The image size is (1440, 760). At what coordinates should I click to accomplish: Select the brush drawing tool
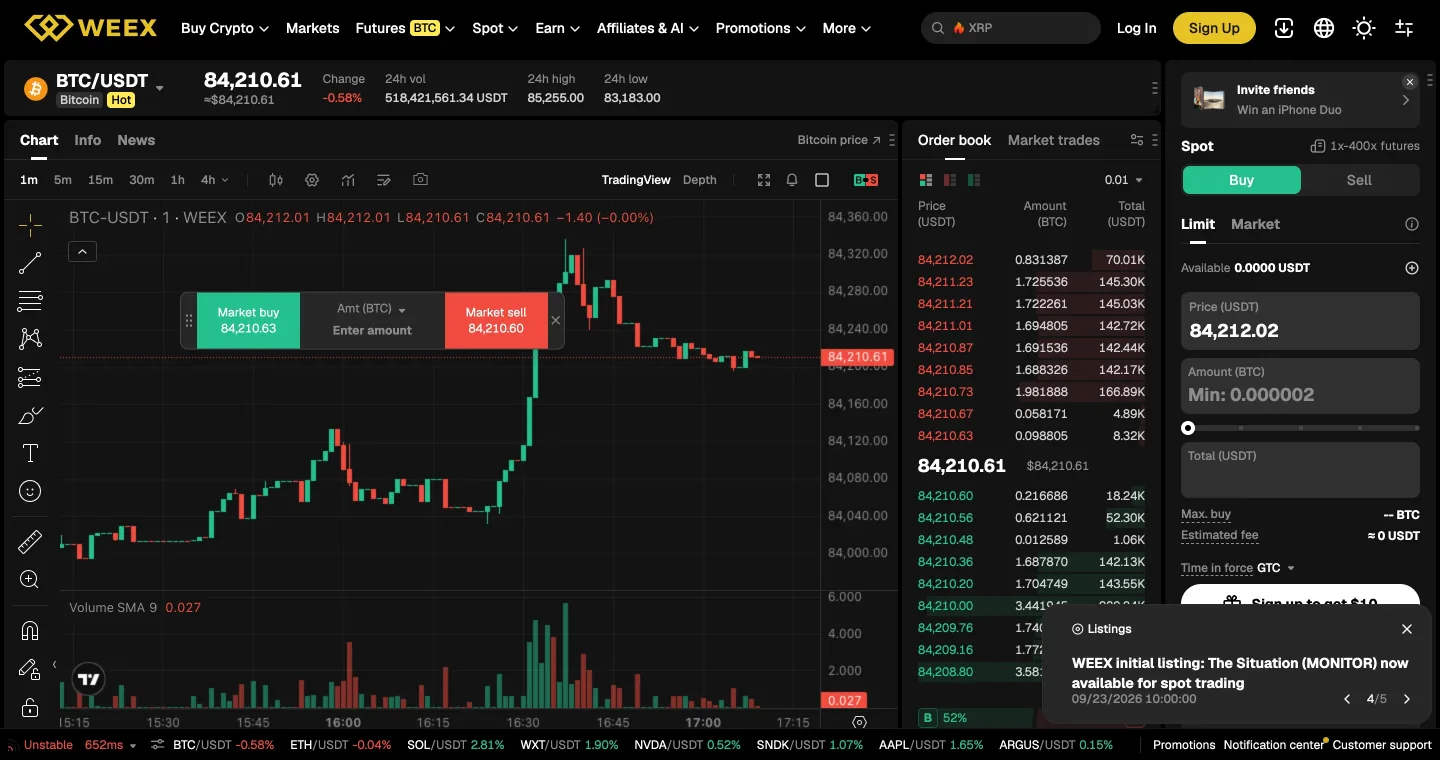[30, 415]
